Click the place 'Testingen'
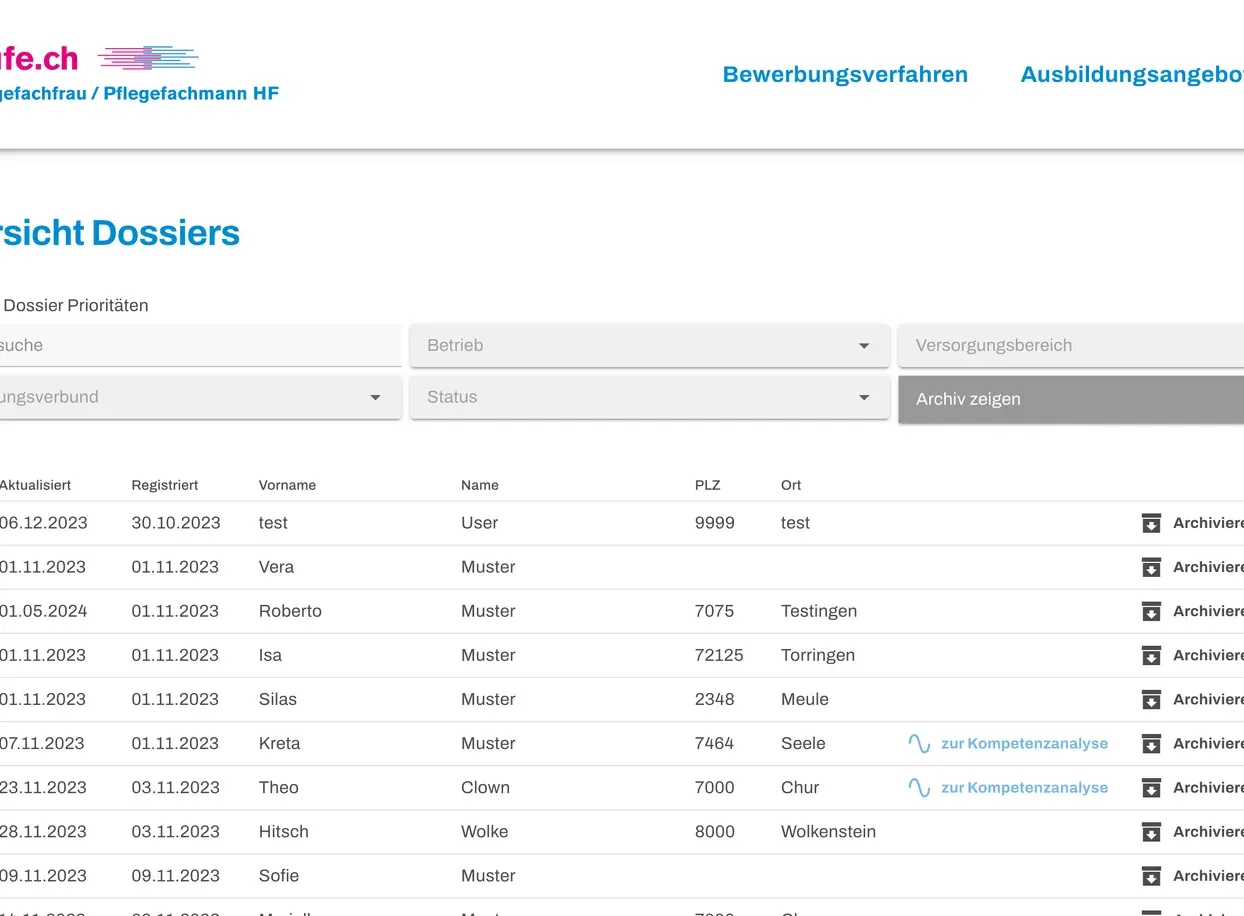This screenshot has height=916, width=1244. pyautogui.click(x=819, y=611)
